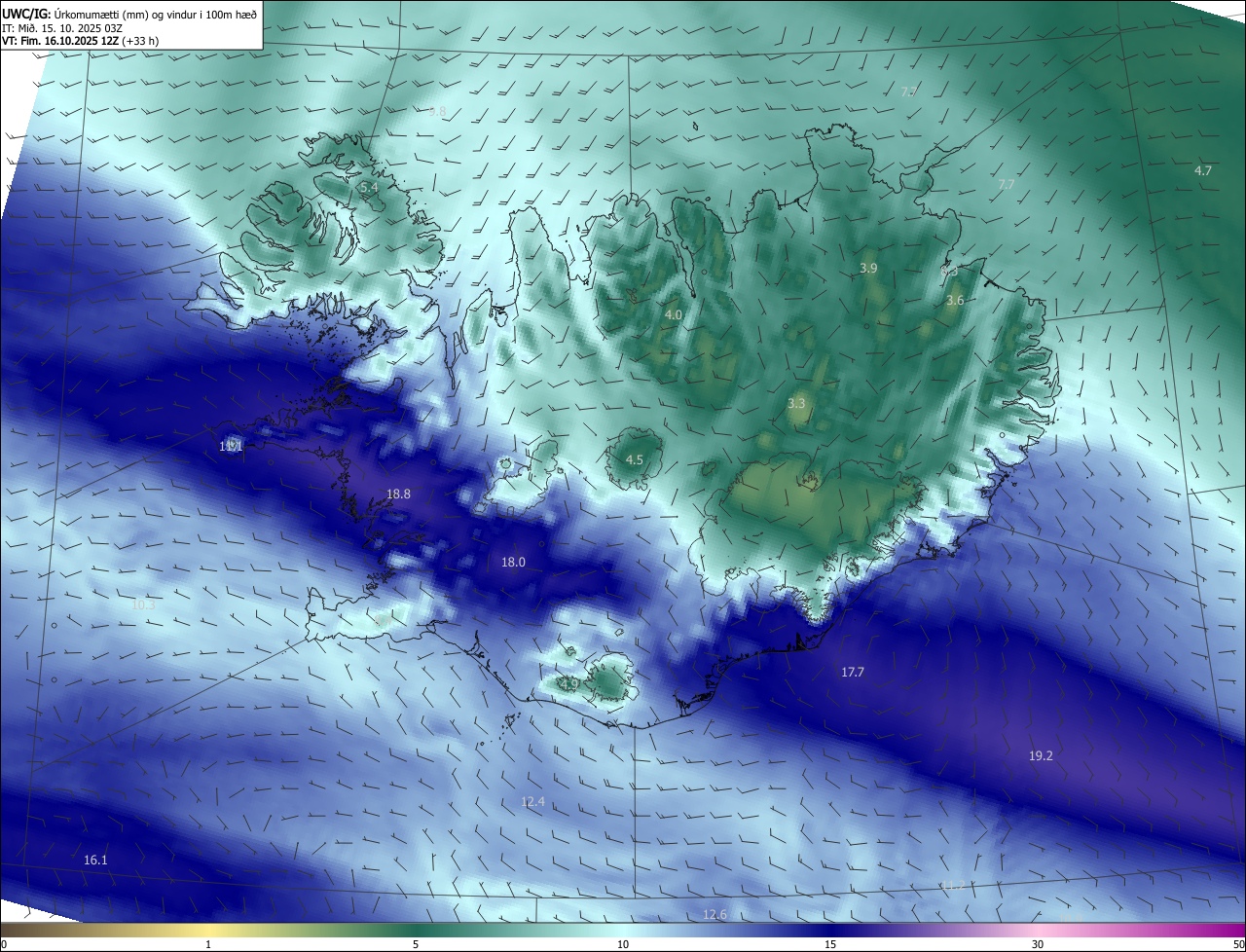This screenshot has height=952, width=1246.
Task: Click the 12.6 value on the map
Action: [715, 915]
